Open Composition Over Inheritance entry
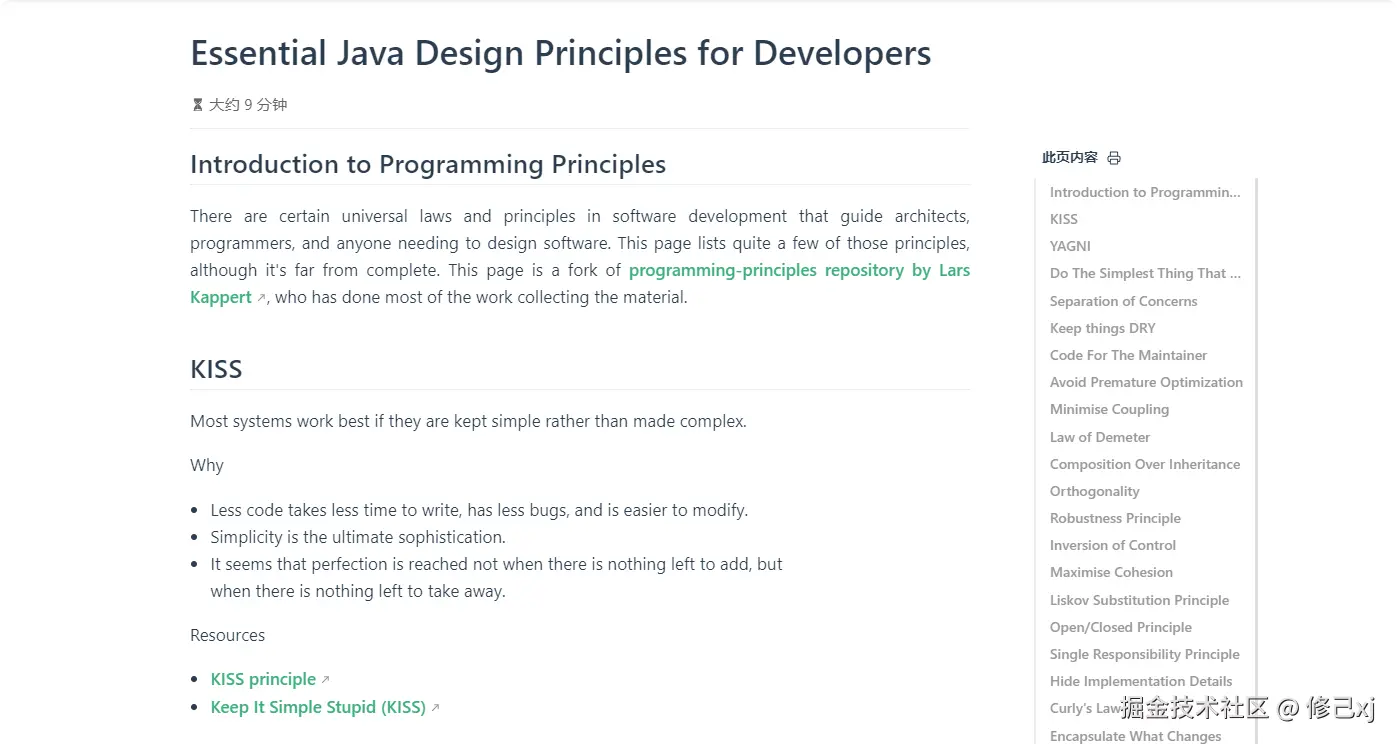Image resolution: width=1397 pixels, height=744 pixels. click(1144, 464)
